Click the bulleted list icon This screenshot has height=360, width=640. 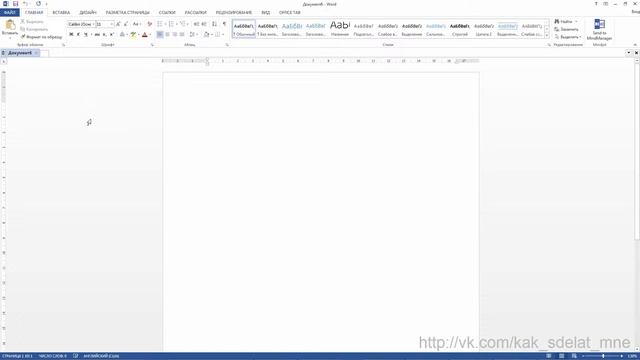(160, 24)
